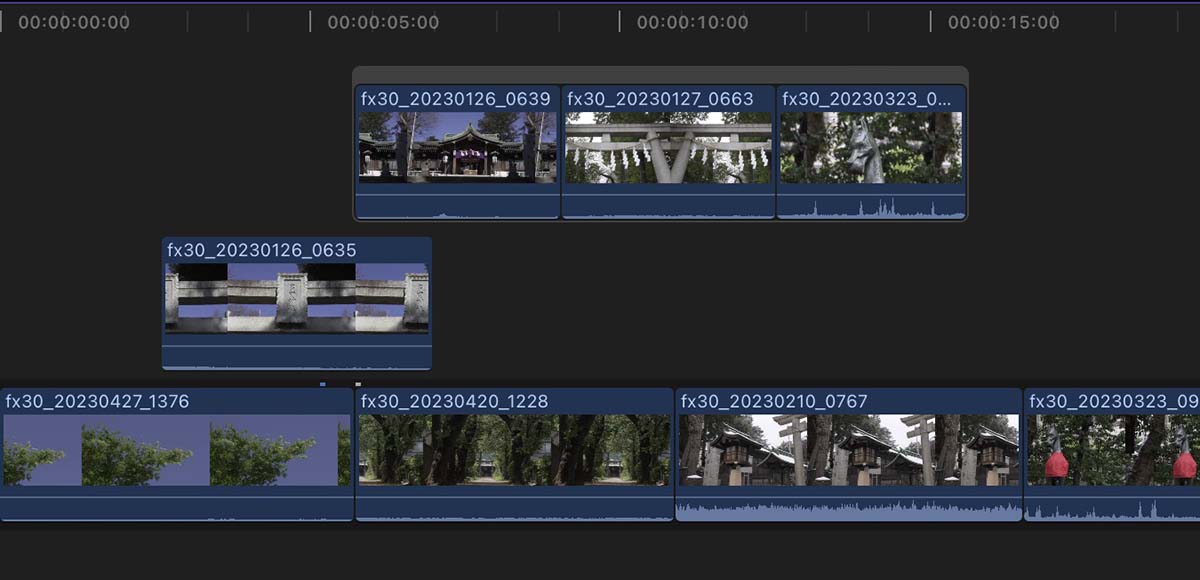Select the gray storyline bar above grouped clips
This screenshot has height=580, width=1200.
(x=660, y=75)
